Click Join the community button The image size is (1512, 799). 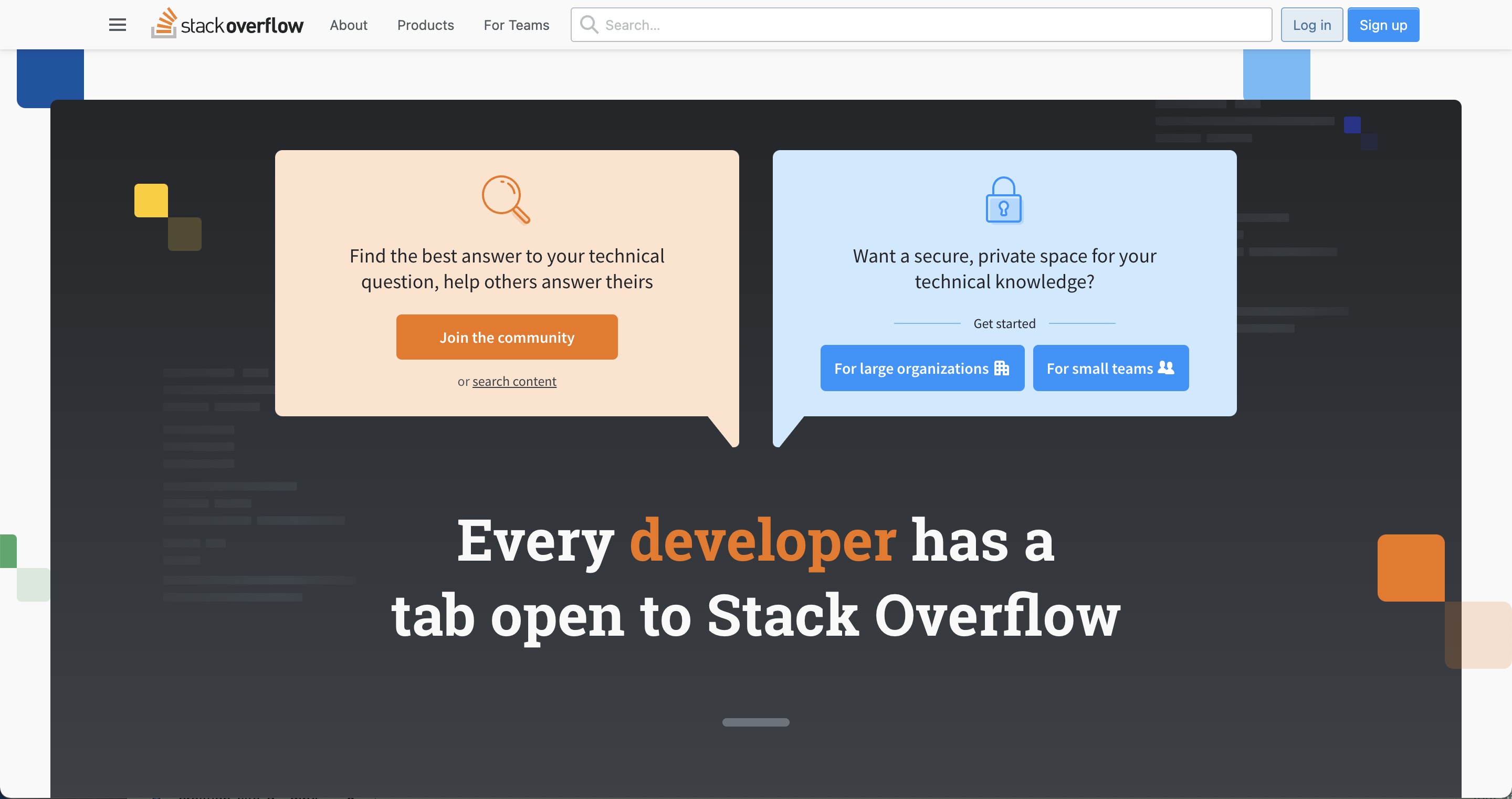[507, 337]
